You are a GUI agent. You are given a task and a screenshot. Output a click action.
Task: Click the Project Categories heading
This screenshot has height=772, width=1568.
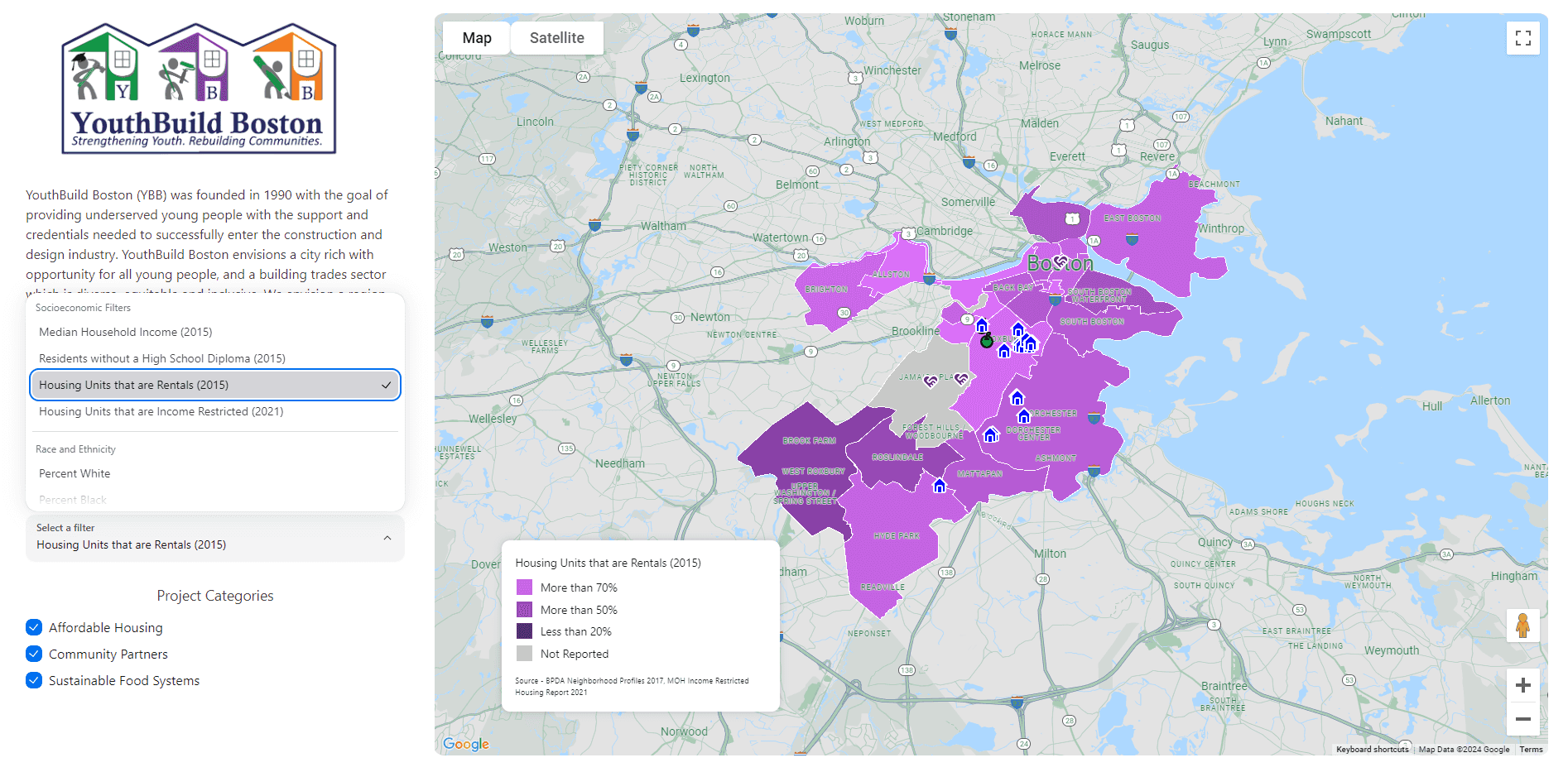point(215,596)
